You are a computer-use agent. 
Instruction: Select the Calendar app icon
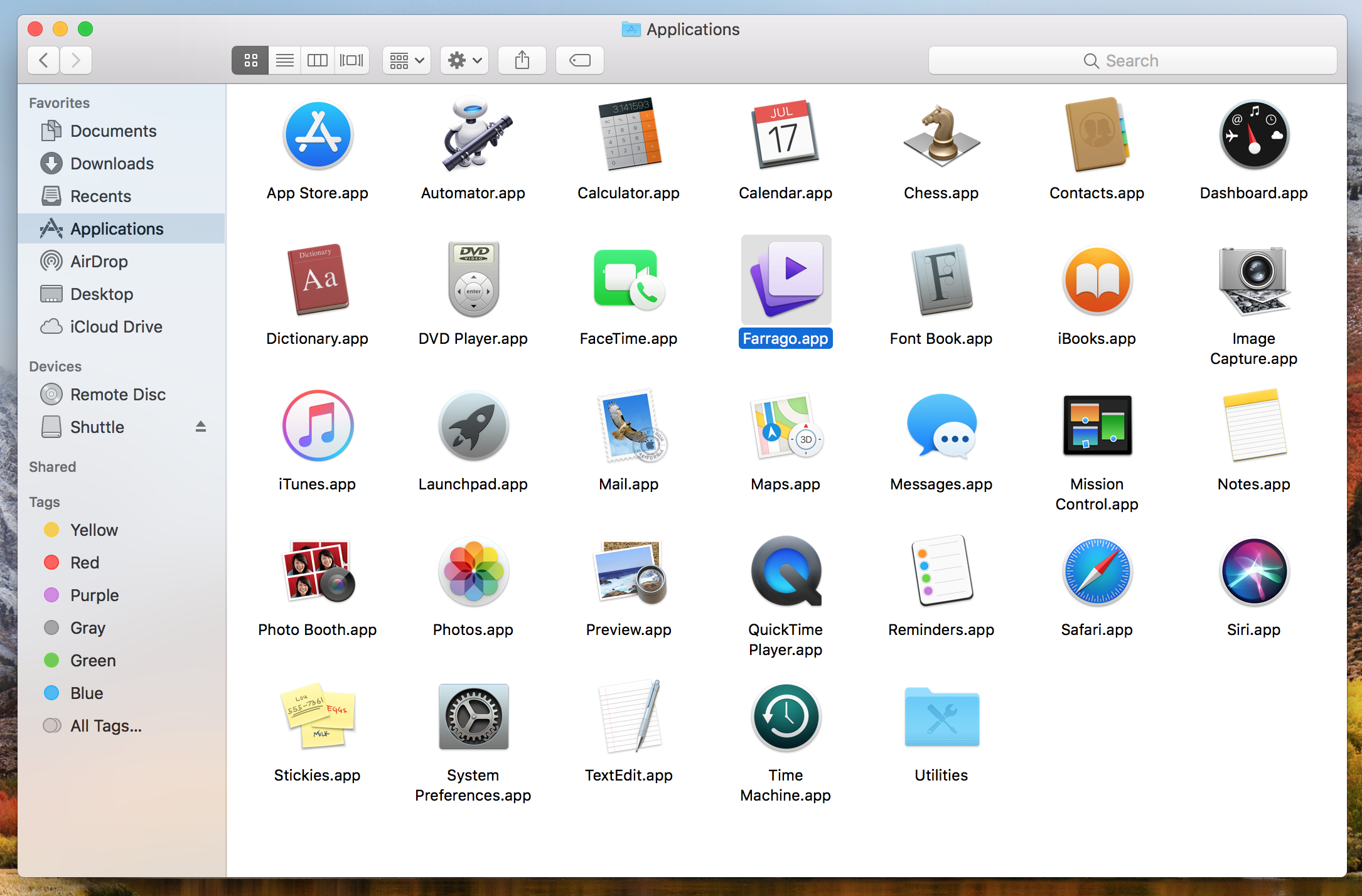pyautogui.click(x=785, y=134)
